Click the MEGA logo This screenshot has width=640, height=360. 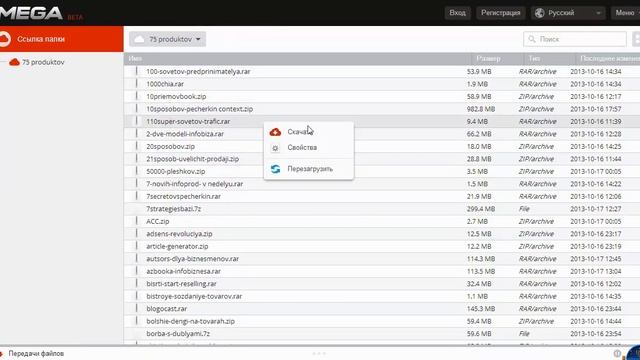[31, 13]
